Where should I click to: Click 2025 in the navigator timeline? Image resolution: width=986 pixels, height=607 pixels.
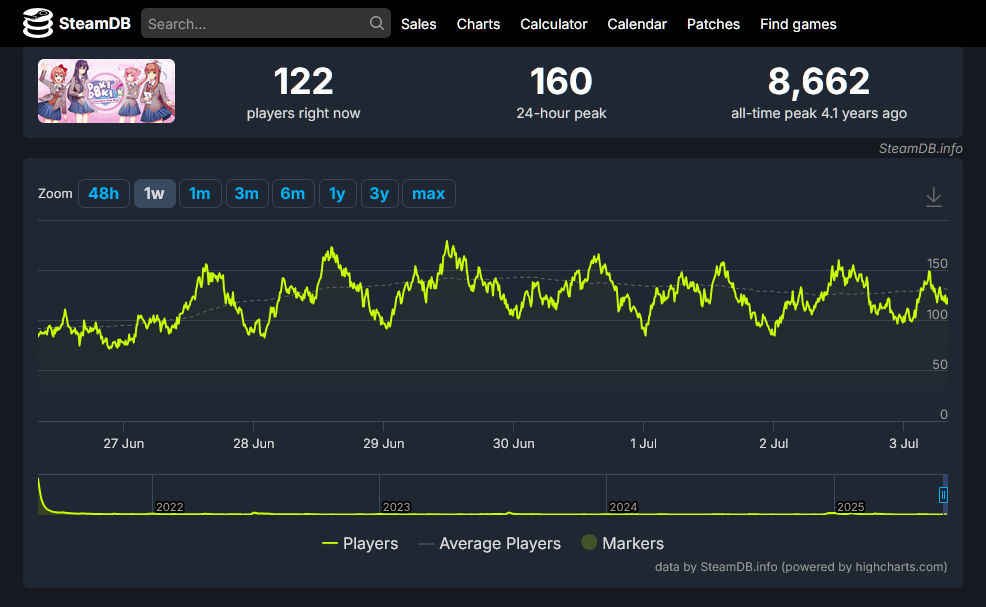click(851, 507)
